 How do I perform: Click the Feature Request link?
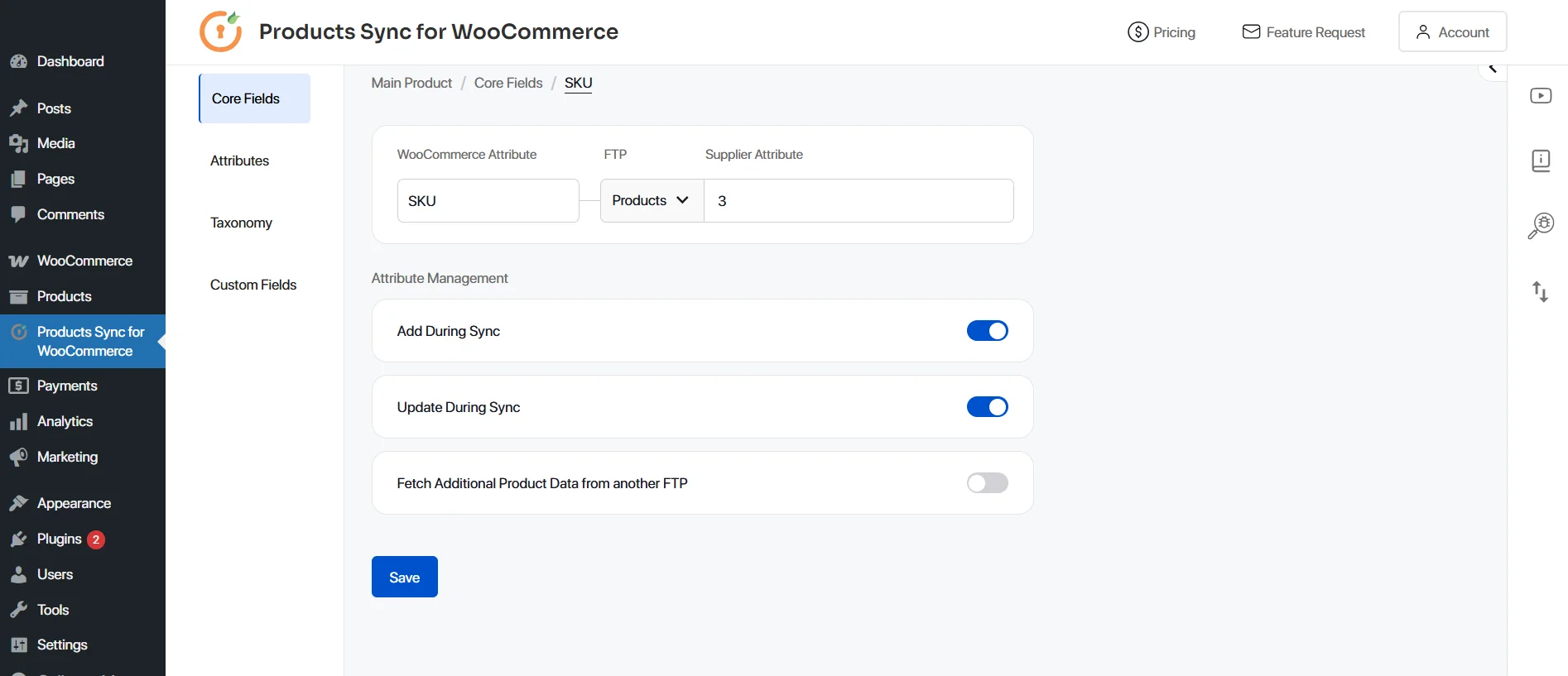tap(1304, 32)
